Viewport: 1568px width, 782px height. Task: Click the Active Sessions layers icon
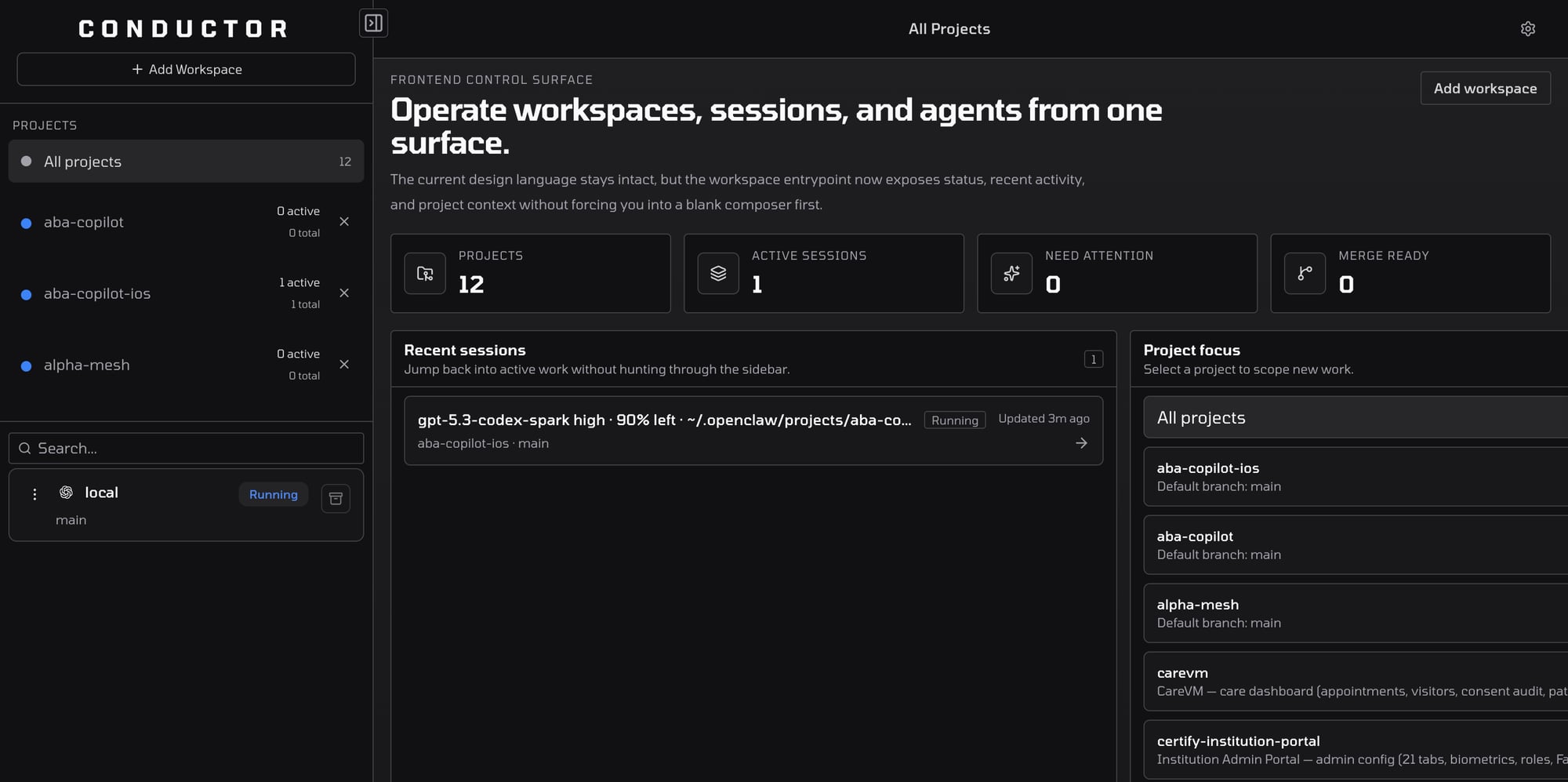click(718, 274)
